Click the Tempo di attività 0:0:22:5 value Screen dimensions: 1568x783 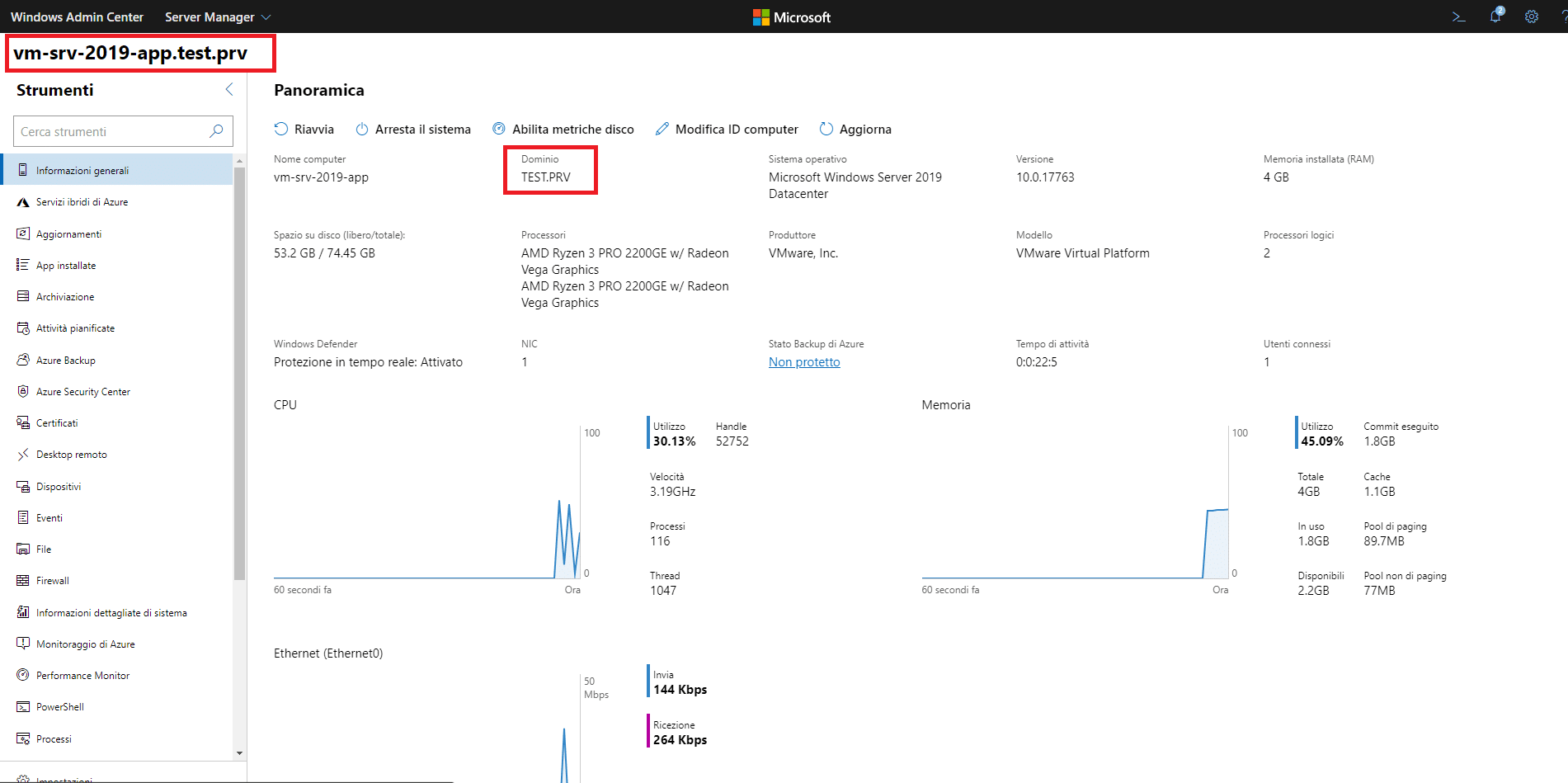pyautogui.click(x=1036, y=362)
